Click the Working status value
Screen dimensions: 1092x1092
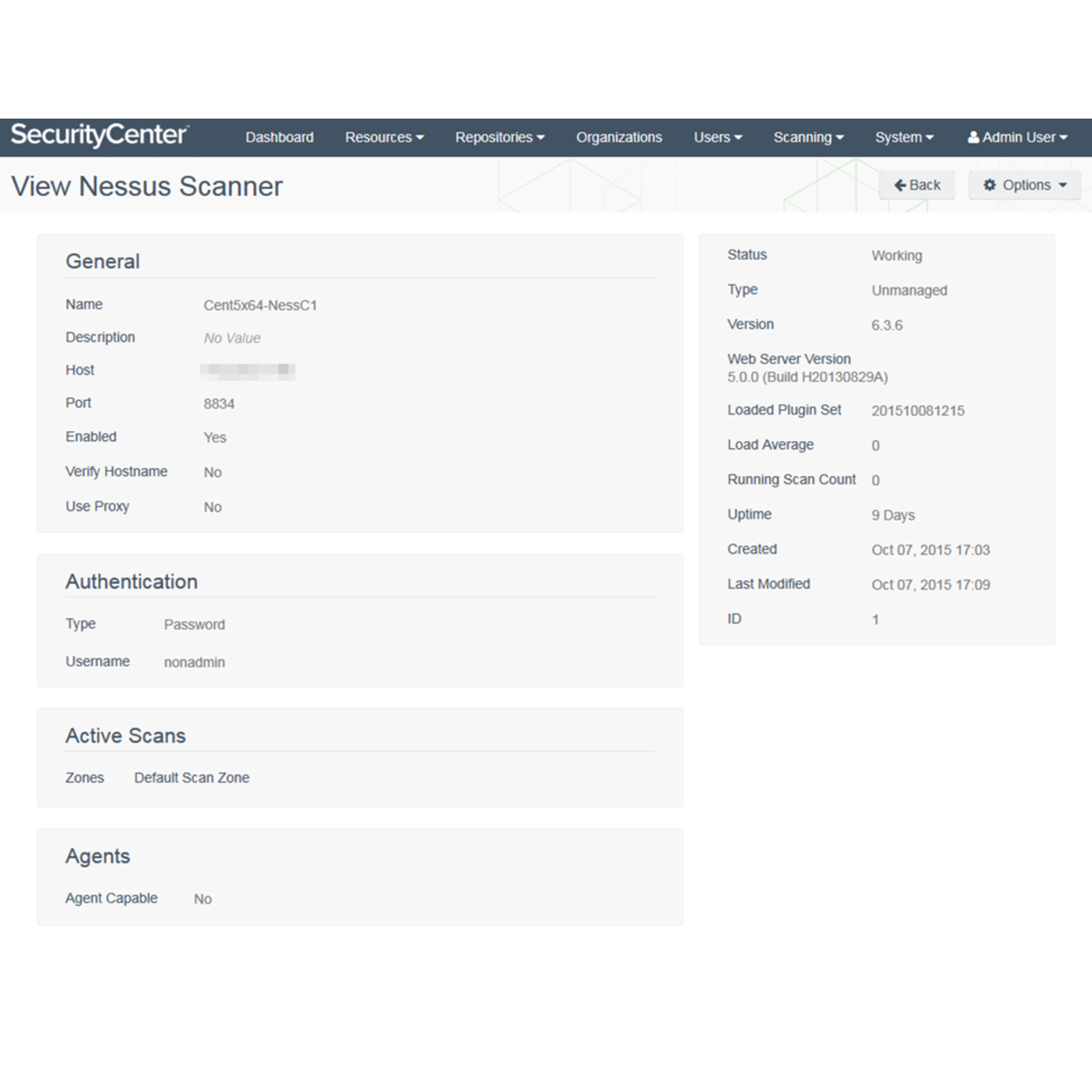[896, 255]
